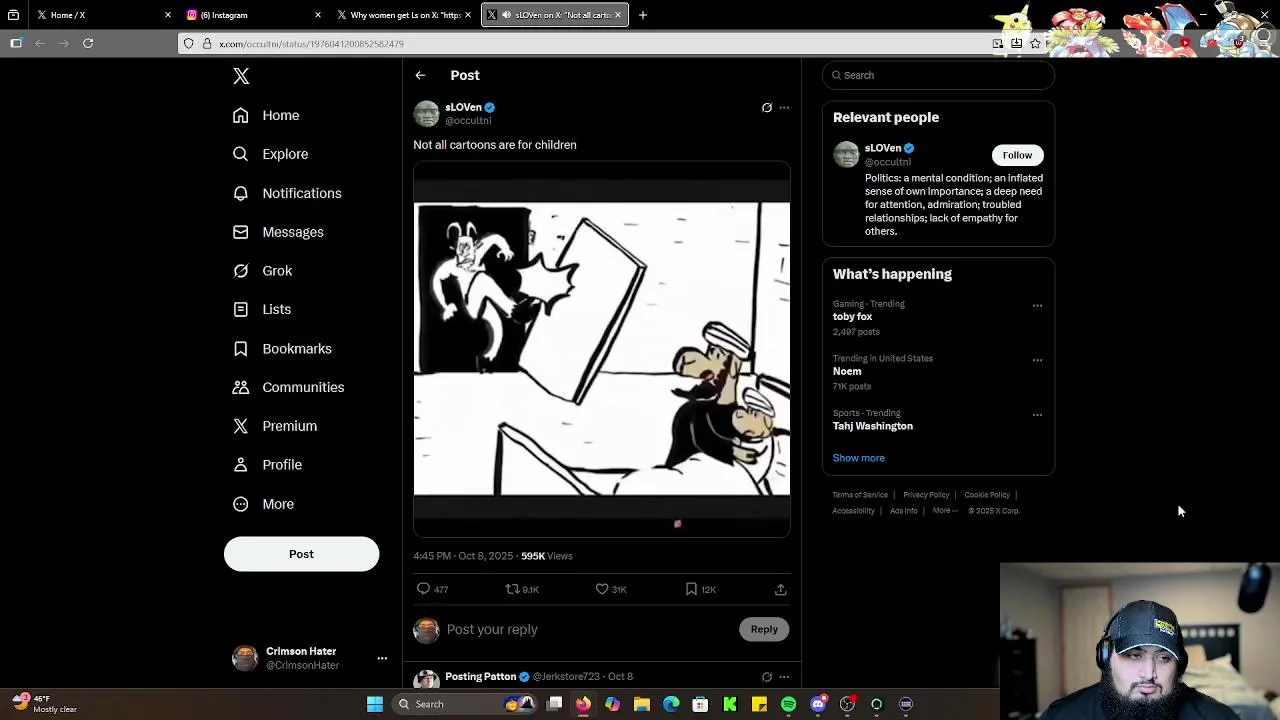Viewport: 1280px width, 720px height.
Task: Open File Explorer from the taskbar
Action: [642, 704]
